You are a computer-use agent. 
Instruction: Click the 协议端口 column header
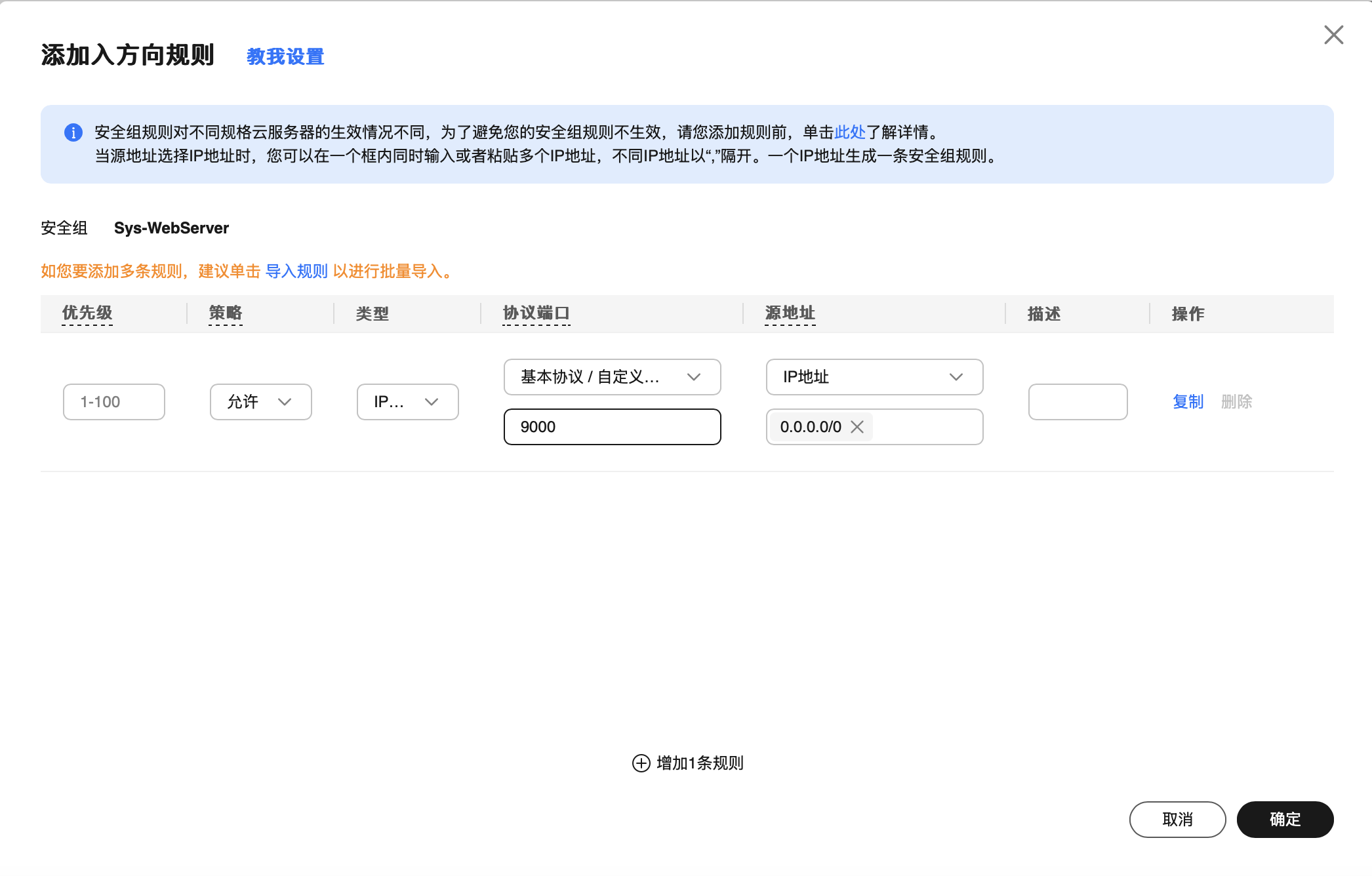coord(536,313)
